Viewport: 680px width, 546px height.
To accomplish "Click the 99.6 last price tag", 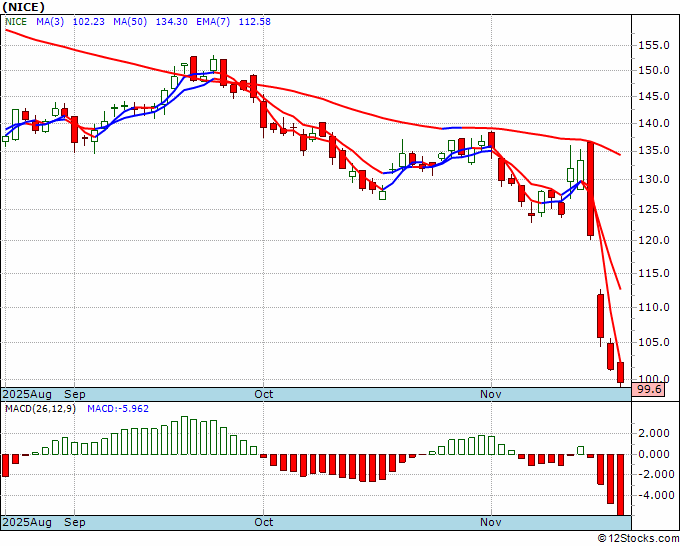I will point(649,389).
